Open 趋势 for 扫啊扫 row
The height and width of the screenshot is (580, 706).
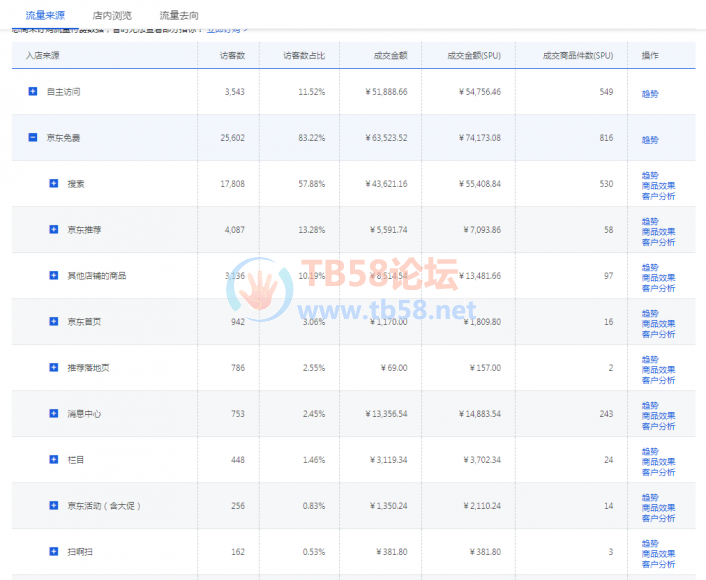pos(650,543)
